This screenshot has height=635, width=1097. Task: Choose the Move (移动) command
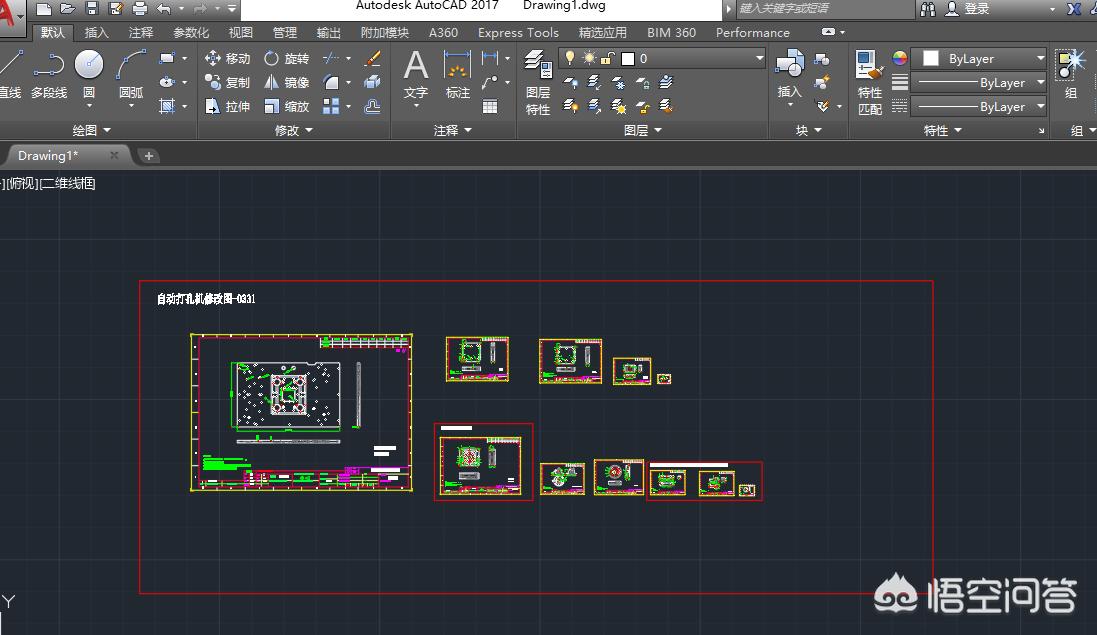227,59
